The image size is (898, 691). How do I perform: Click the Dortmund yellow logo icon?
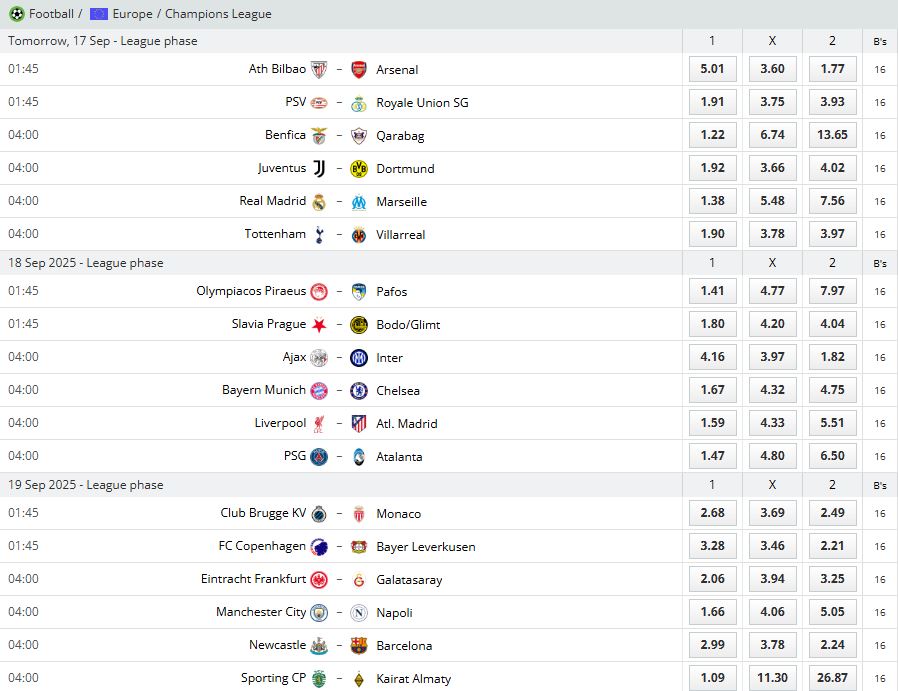click(359, 169)
